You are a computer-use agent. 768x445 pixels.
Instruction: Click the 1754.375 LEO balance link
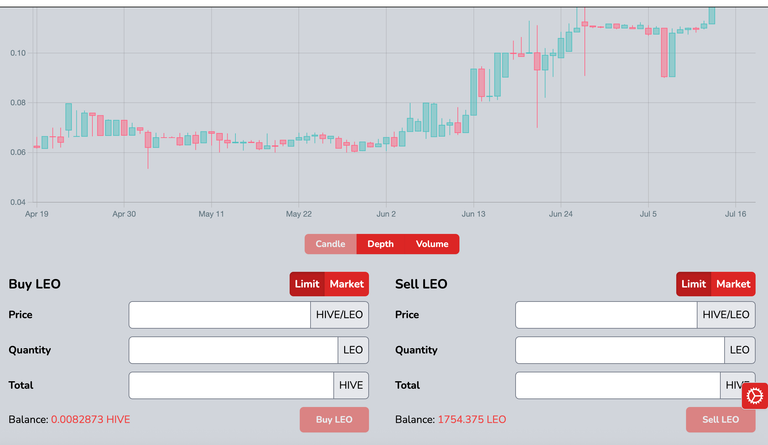472,420
